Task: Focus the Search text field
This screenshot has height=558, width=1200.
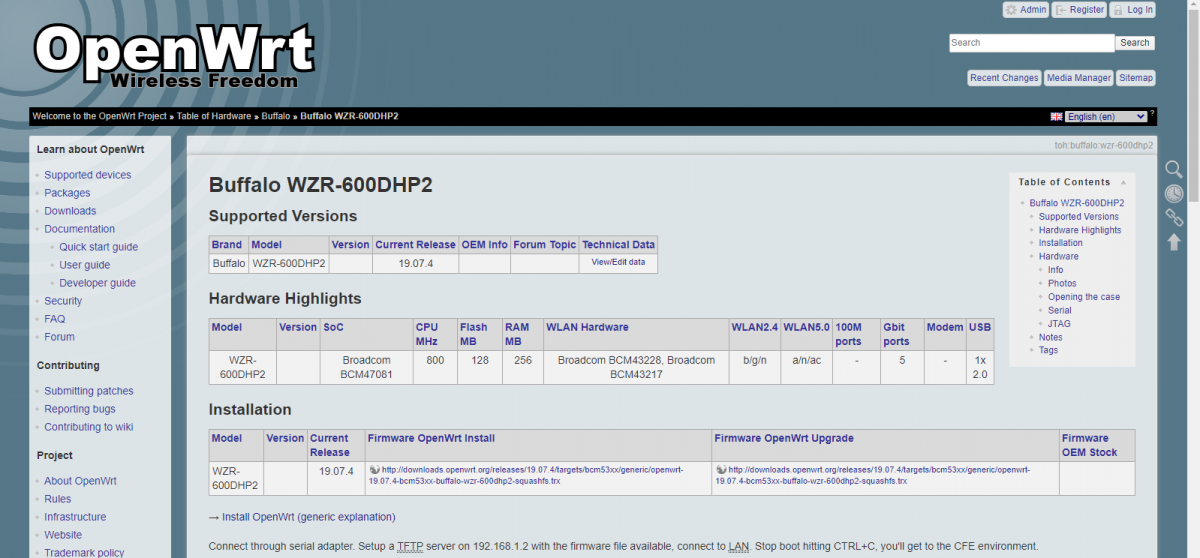Action: pos(1031,43)
